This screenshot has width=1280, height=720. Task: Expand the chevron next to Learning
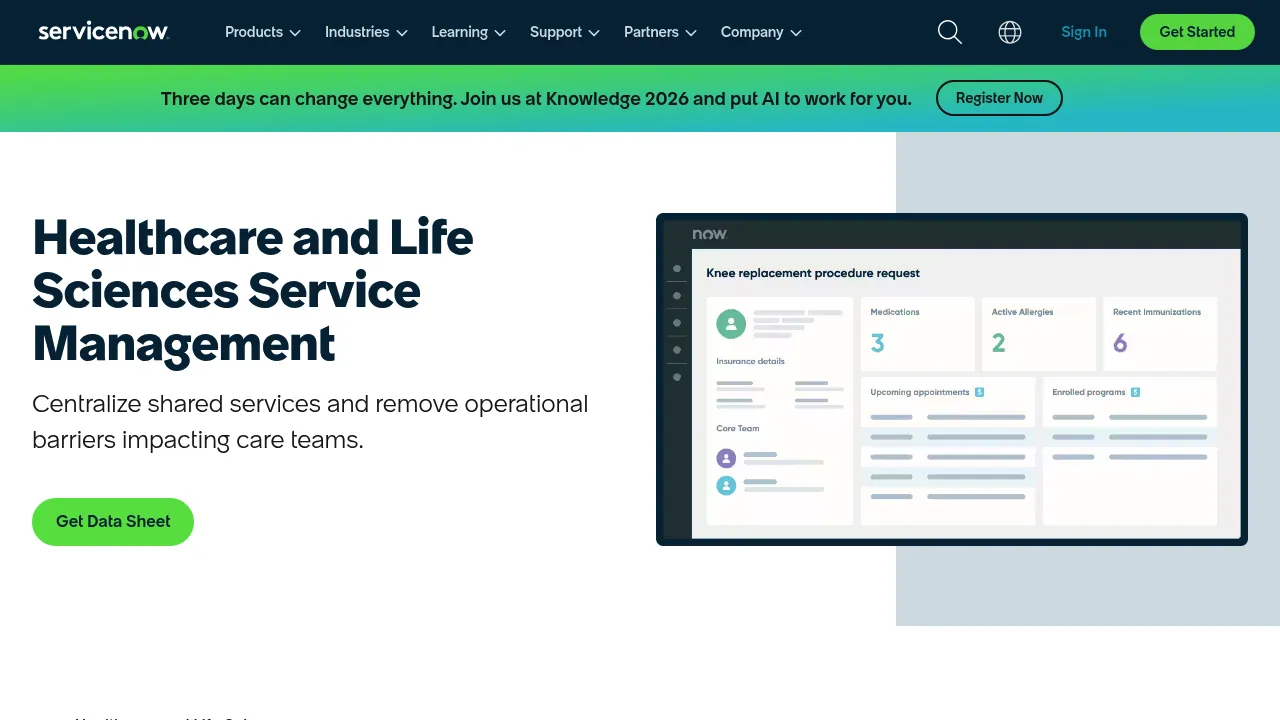(500, 33)
